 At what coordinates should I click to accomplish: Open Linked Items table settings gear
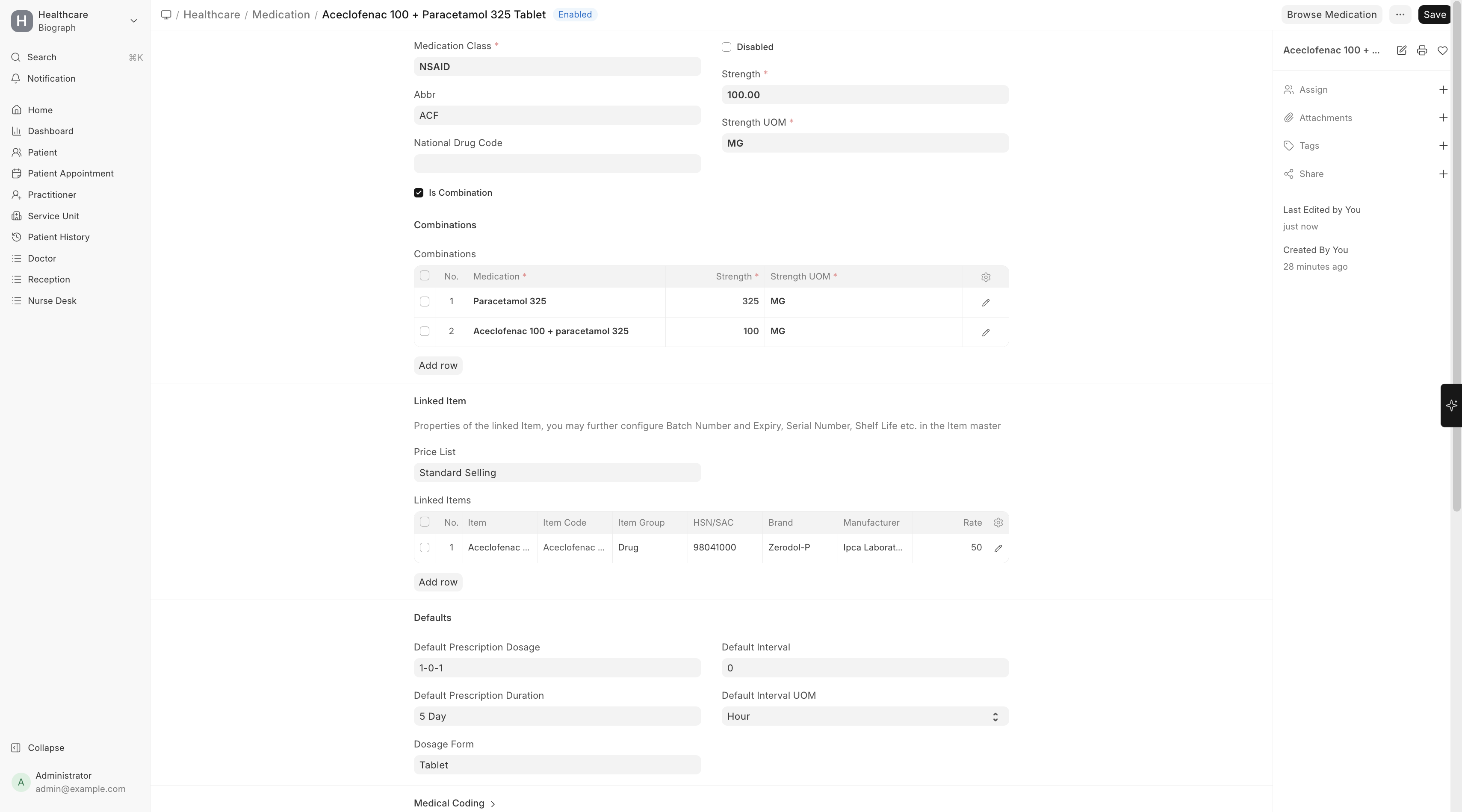[998, 523]
